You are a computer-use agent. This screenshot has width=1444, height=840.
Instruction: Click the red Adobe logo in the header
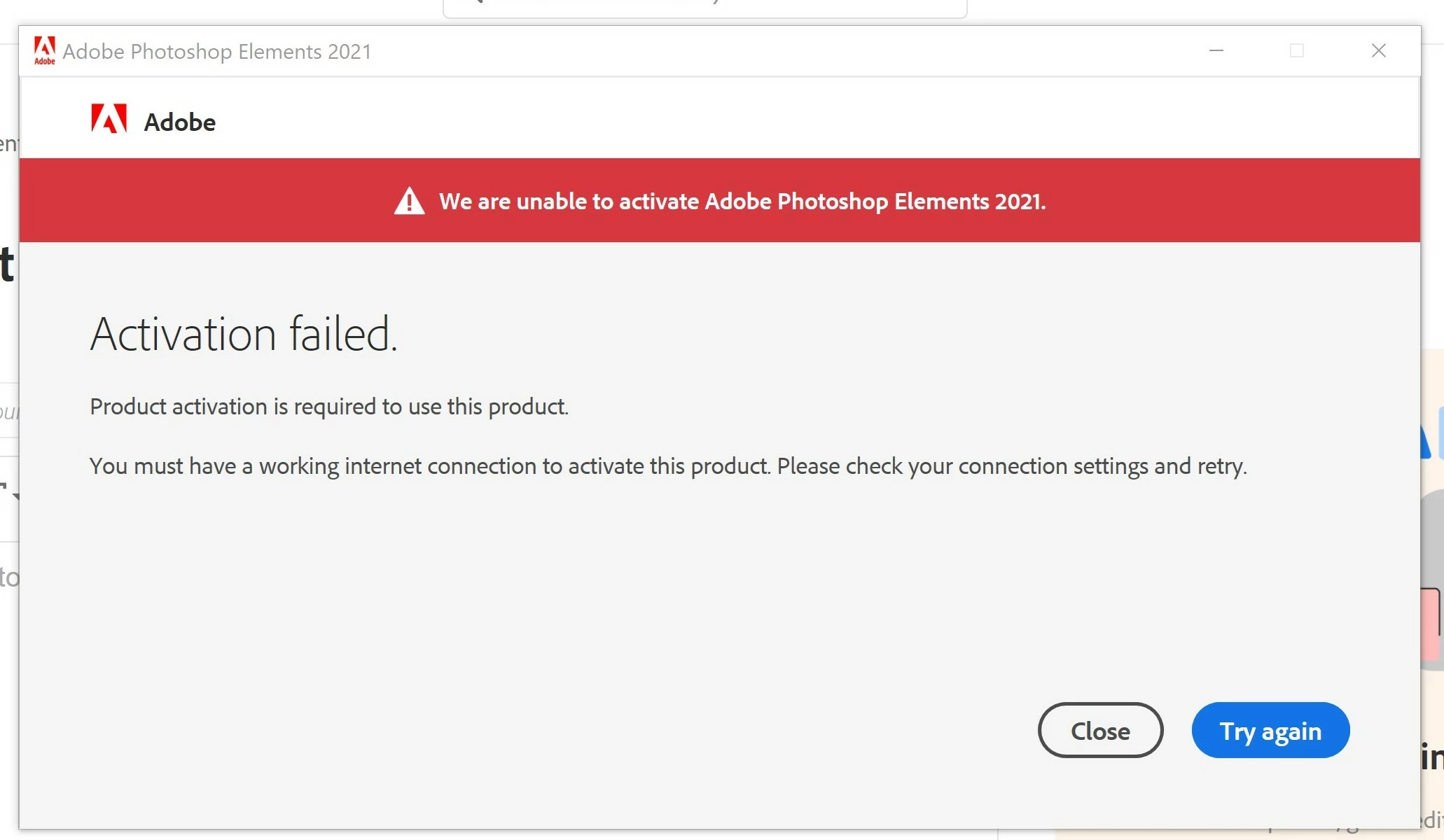109,119
